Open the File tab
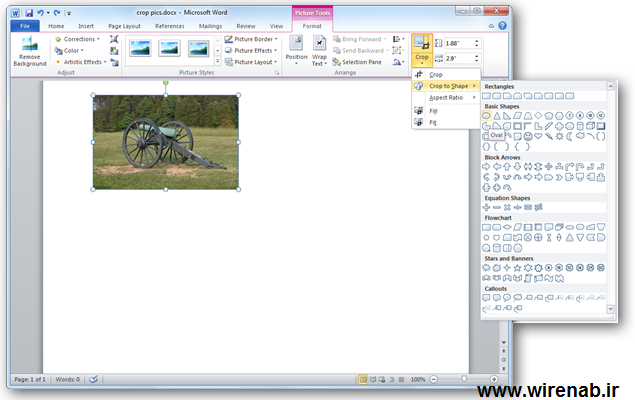Viewport: 635px width, 400px height. 23,26
